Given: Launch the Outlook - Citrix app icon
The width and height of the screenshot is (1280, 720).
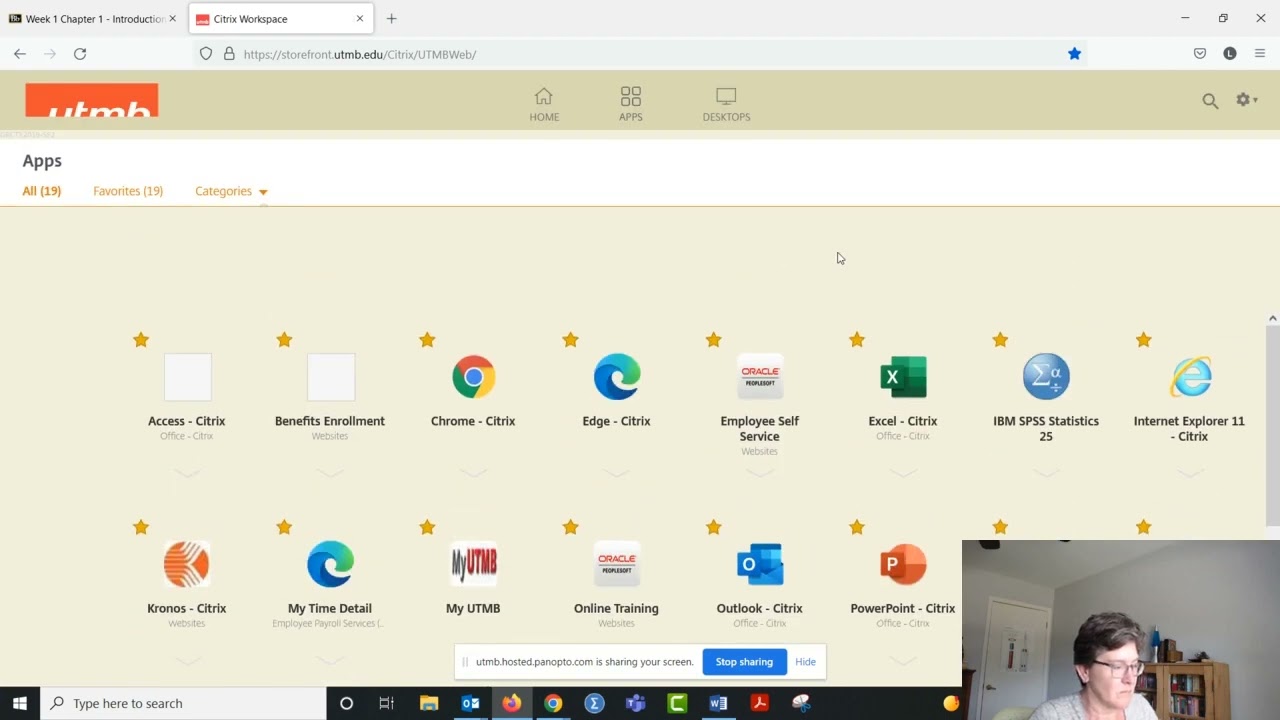Looking at the screenshot, I should (760, 564).
